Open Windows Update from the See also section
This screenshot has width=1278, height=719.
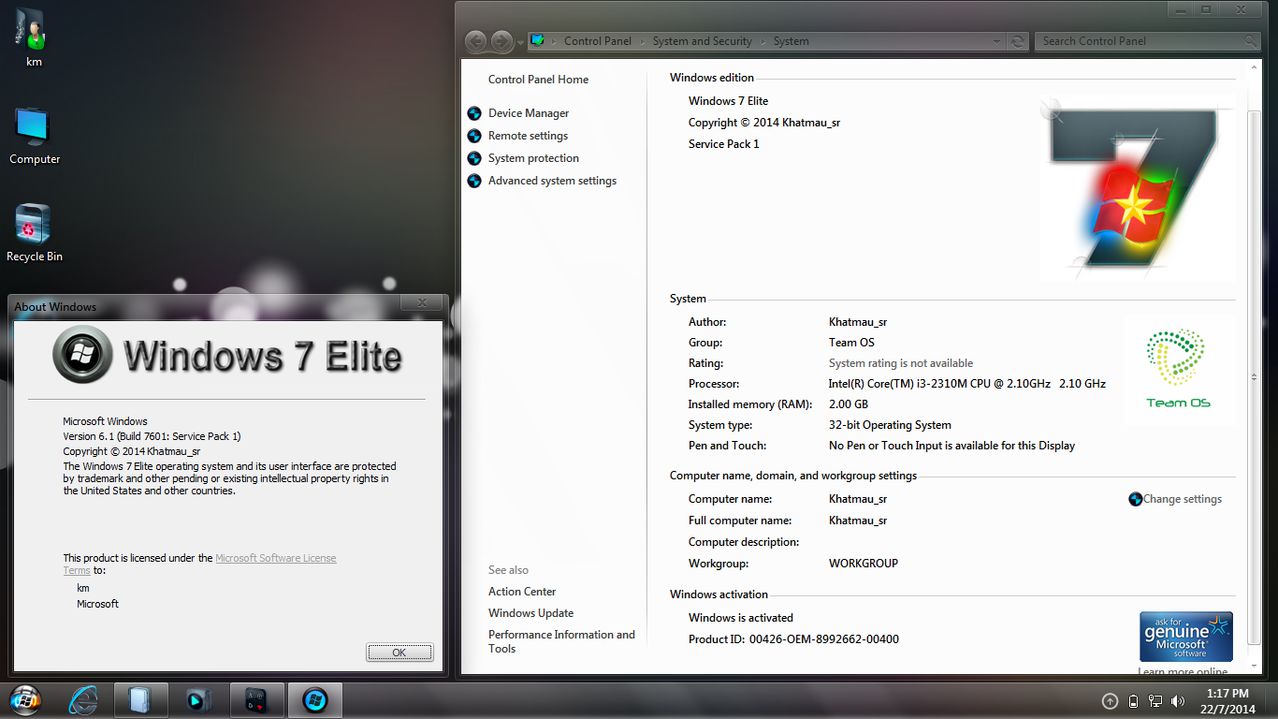click(530, 612)
